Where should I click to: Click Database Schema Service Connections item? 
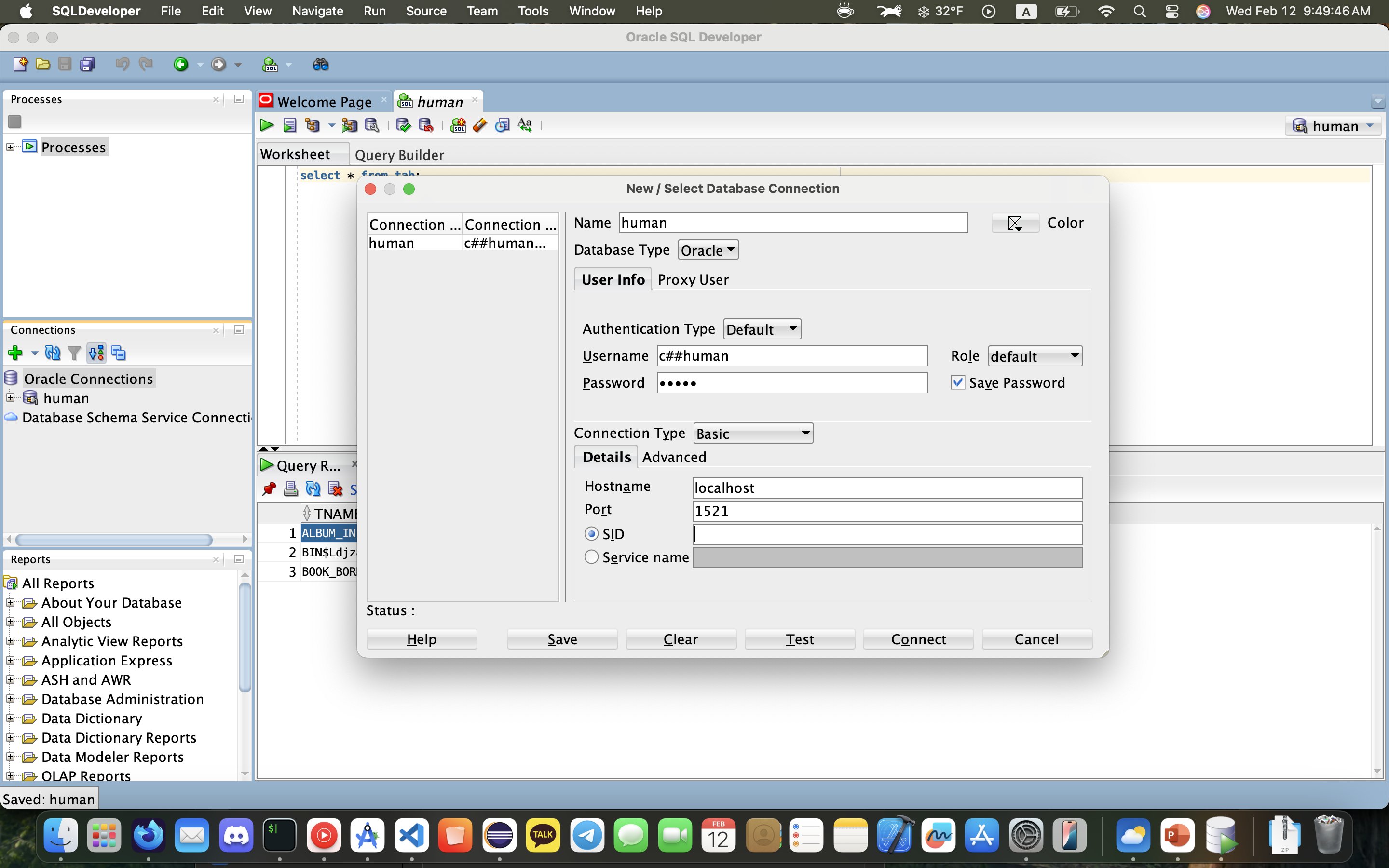pos(136,417)
